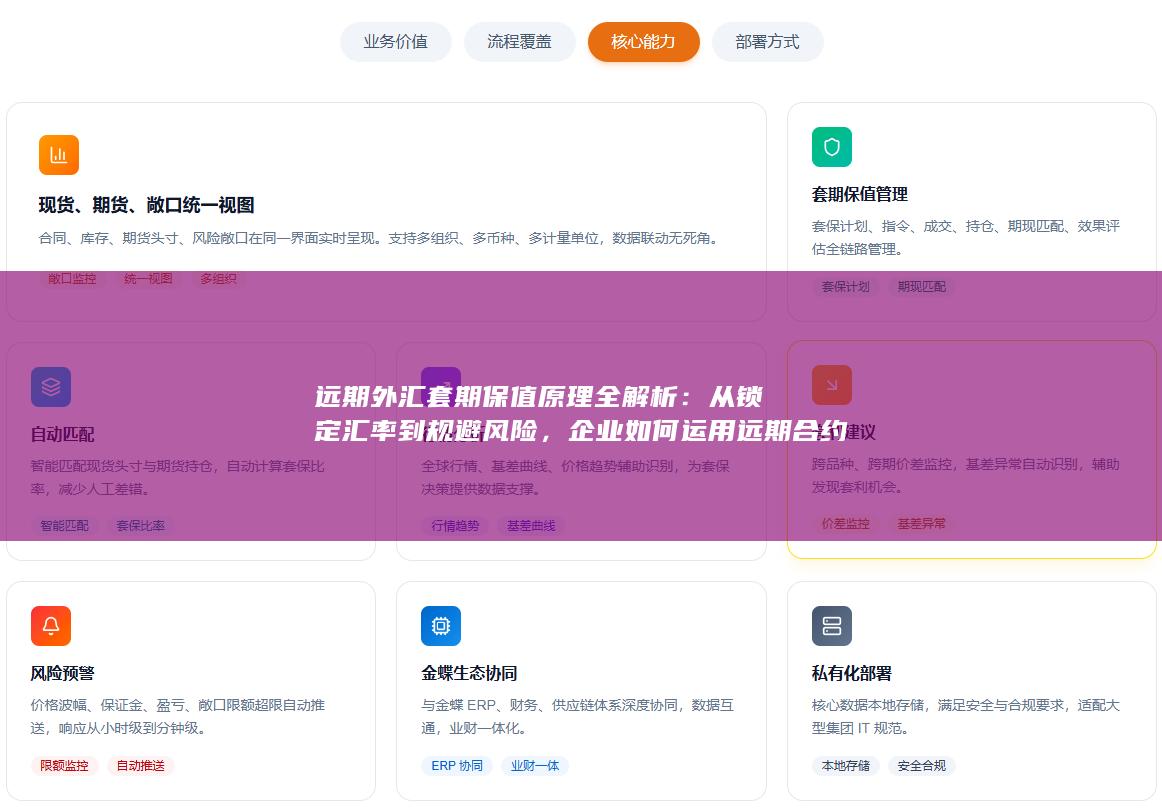Click the description starting 全球行情、基差曲线
Image resolution: width=1162 pixels, height=812 pixels.
576,477
